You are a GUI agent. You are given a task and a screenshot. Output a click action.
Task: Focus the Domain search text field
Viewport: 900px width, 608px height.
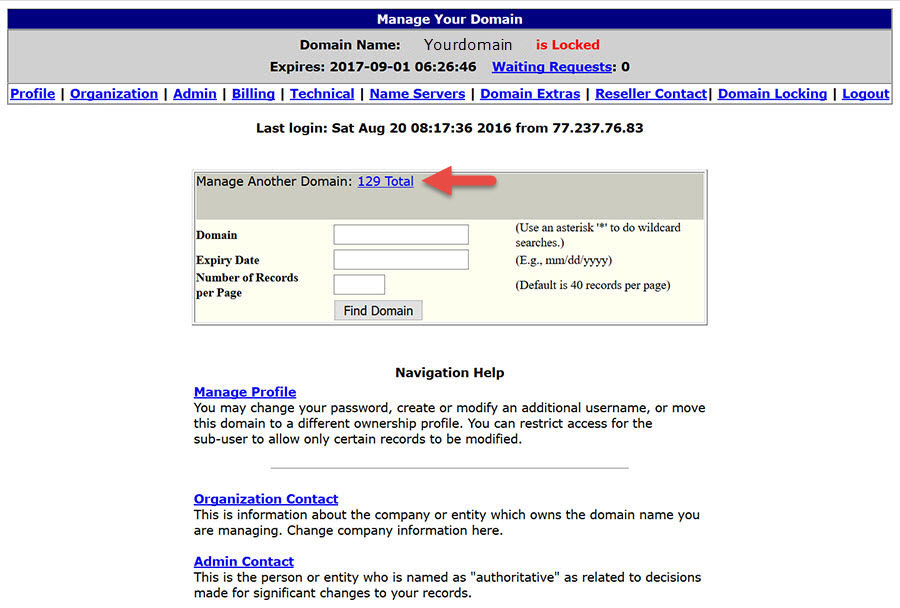401,235
